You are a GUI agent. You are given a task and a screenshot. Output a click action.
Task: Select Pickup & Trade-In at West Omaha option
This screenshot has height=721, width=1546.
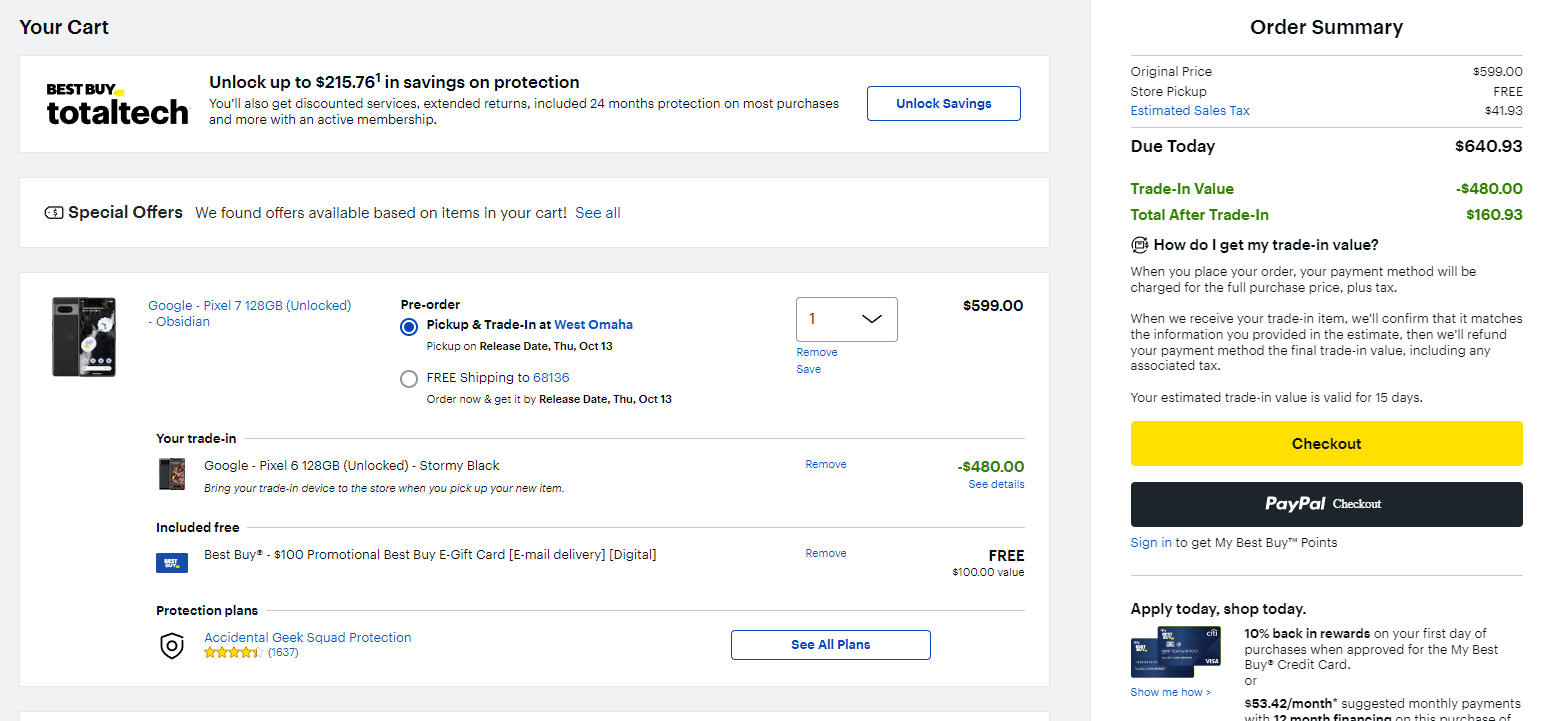[408, 327]
